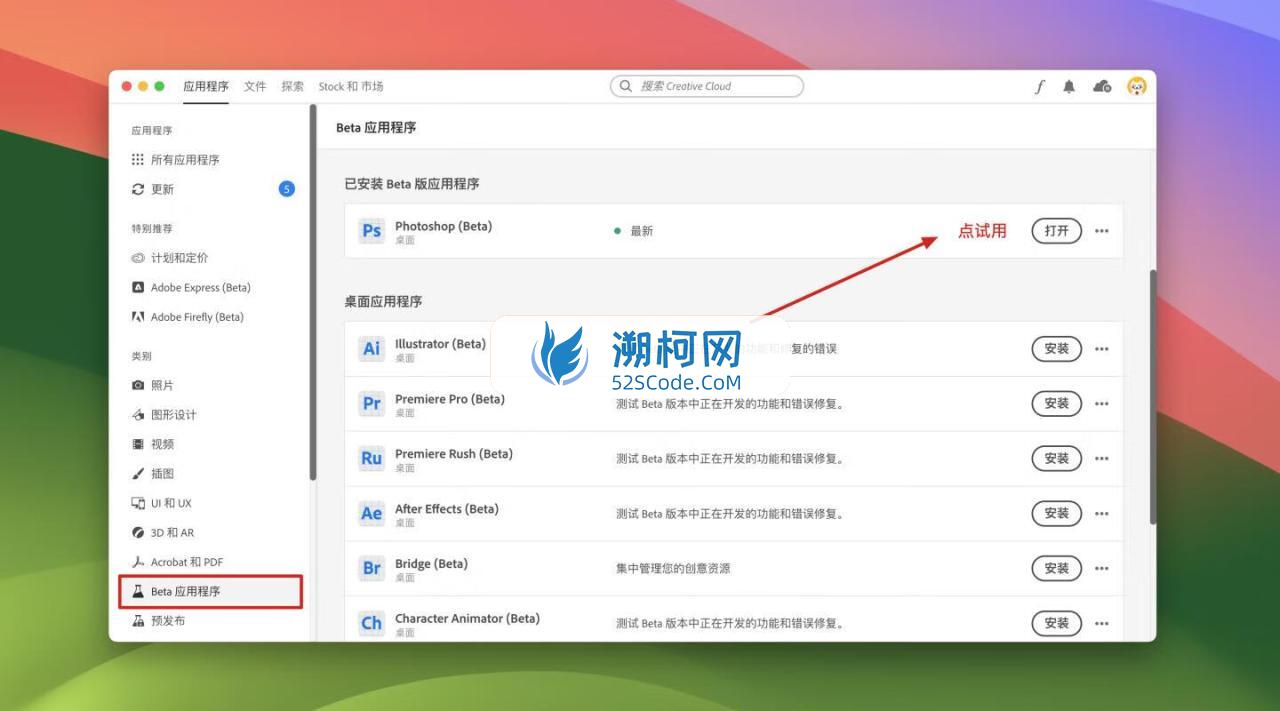This screenshot has height=711, width=1280.
Task: Select the 图形设计 category
Action: [164, 415]
